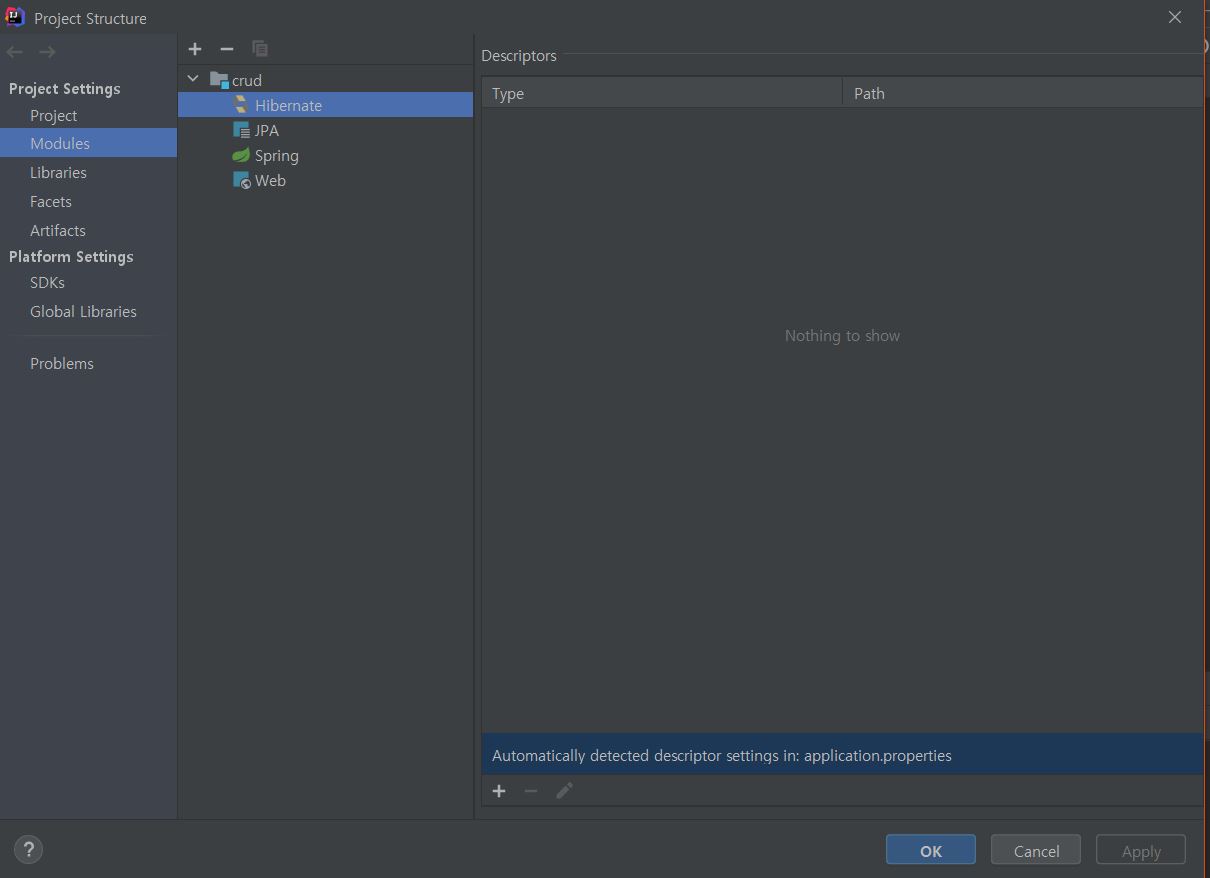Click the crud module folder icon
The width and height of the screenshot is (1210, 878).
click(220, 80)
